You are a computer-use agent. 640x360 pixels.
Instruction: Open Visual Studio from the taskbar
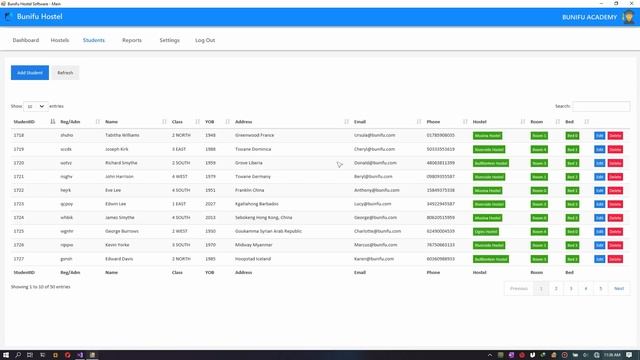[x=80, y=355]
